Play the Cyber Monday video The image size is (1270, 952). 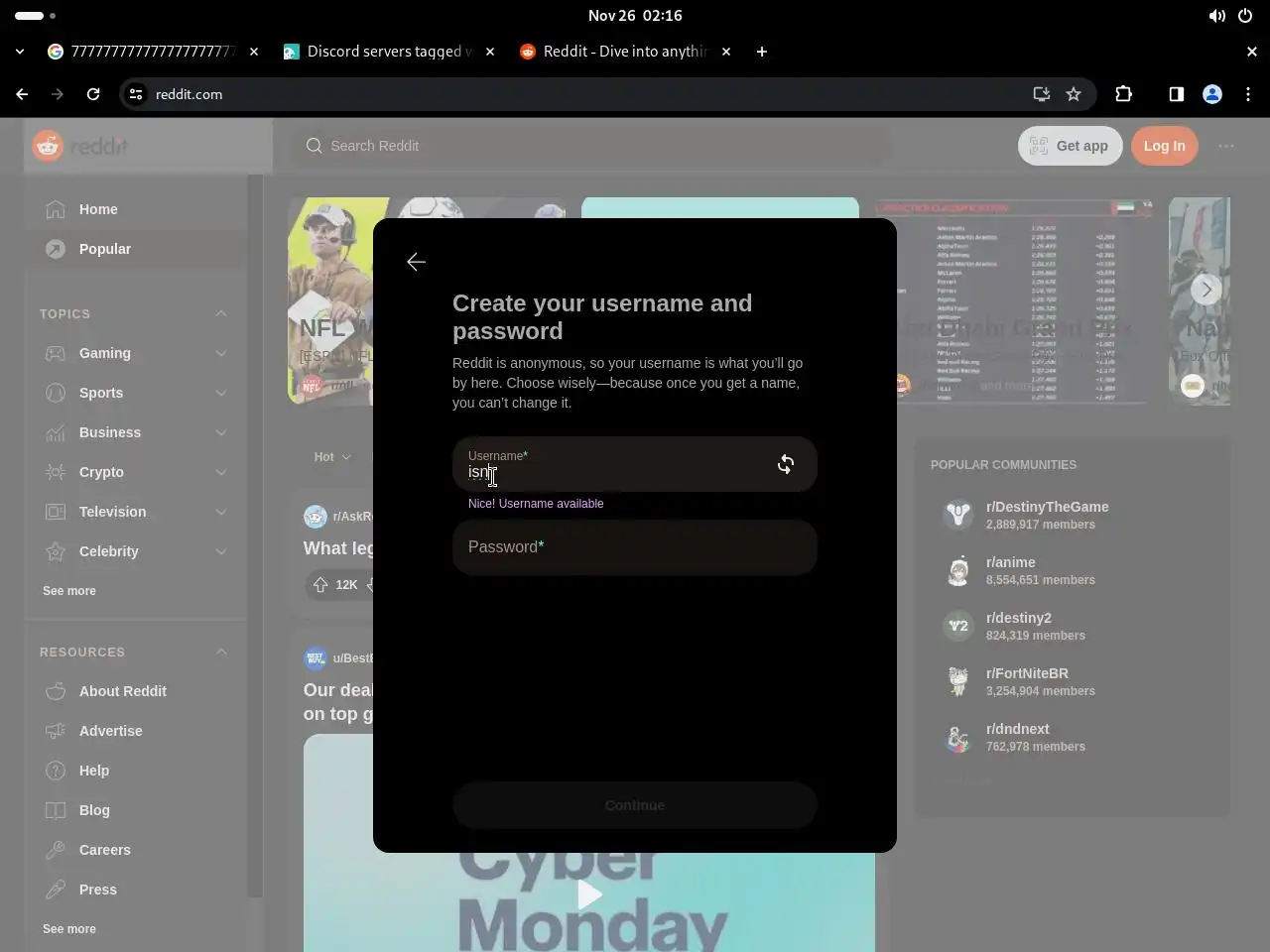589,894
